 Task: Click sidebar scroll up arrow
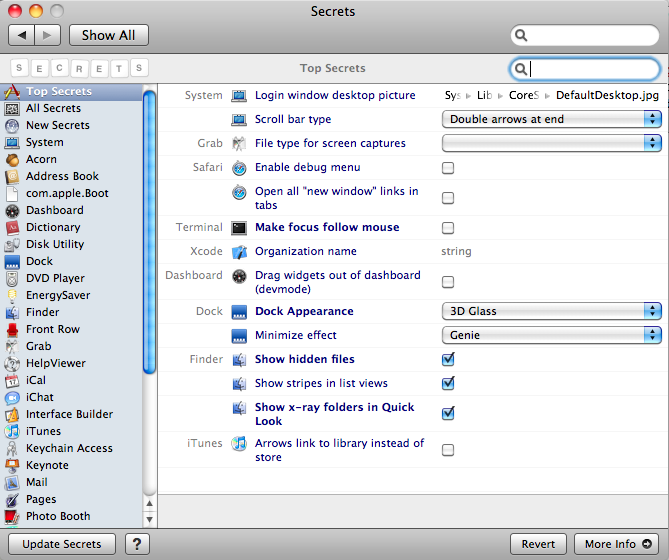[x=149, y=504]
